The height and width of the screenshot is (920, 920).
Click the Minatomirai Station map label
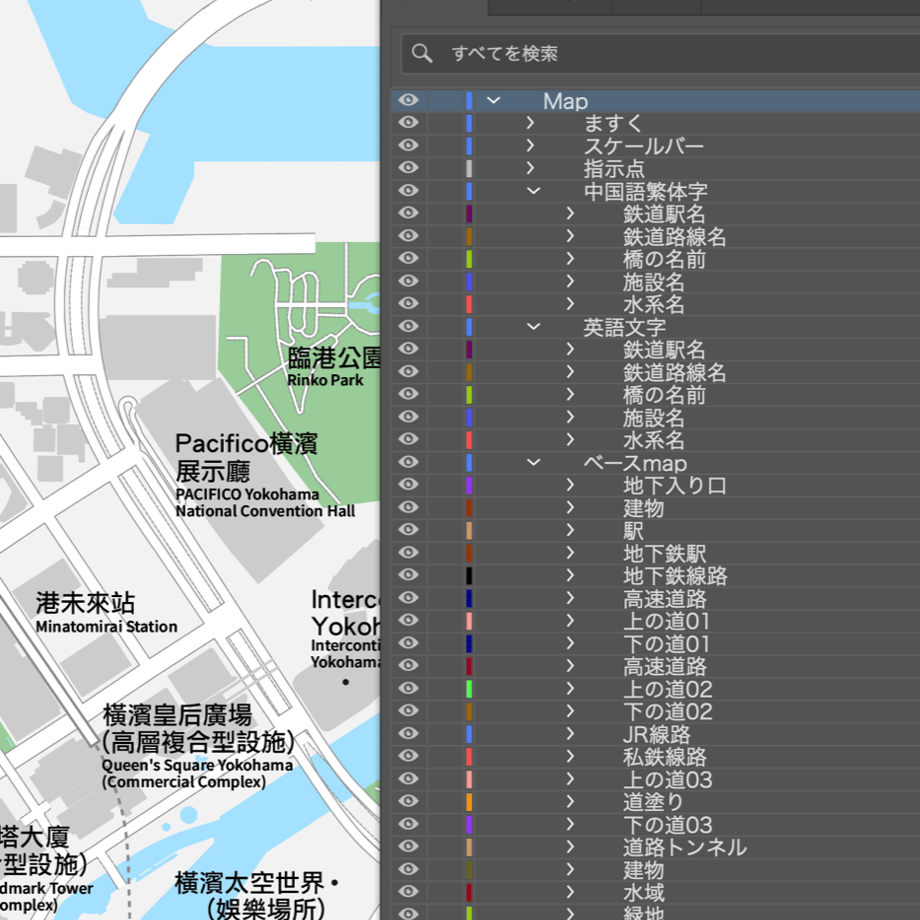point(106,627)
